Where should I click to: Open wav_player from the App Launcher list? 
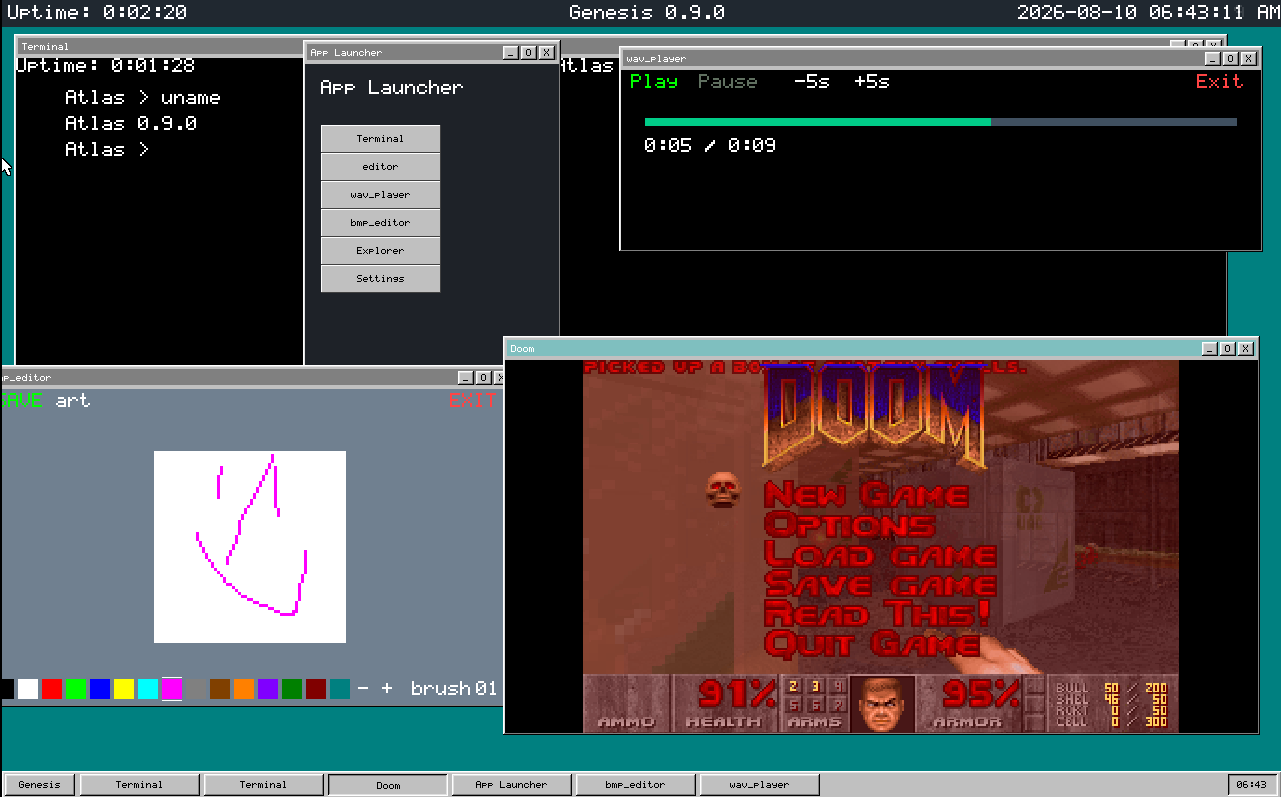[x=380, y=195]
